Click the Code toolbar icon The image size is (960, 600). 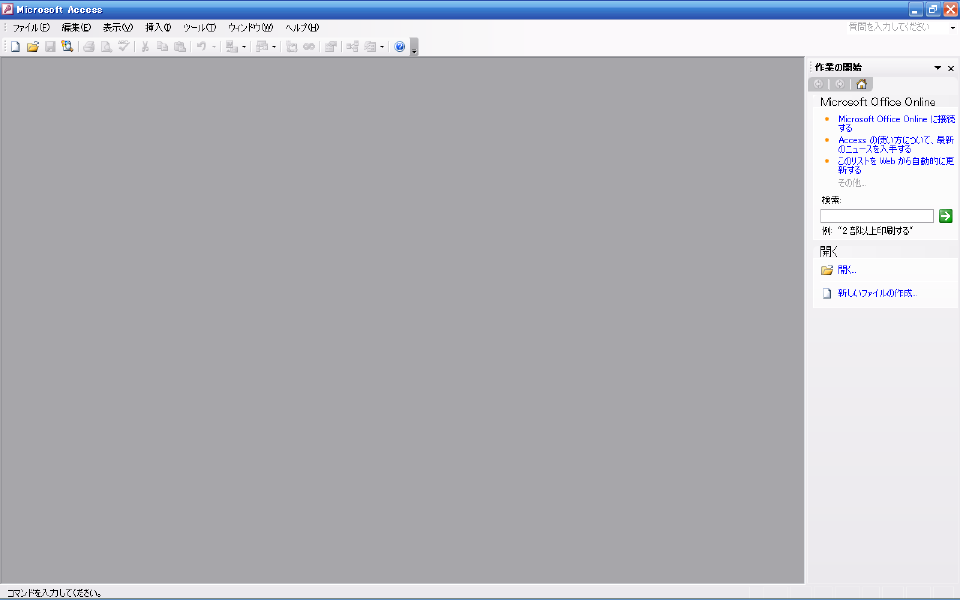pos(291,47)
